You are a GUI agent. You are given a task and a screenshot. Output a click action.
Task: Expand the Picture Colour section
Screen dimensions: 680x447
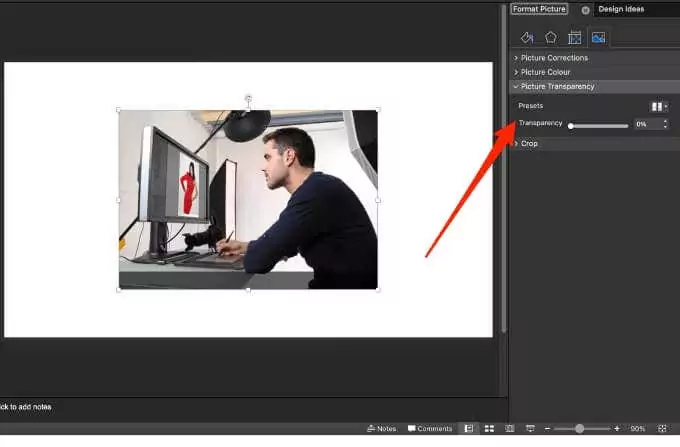pyautogui.click(x=595, y=72)
